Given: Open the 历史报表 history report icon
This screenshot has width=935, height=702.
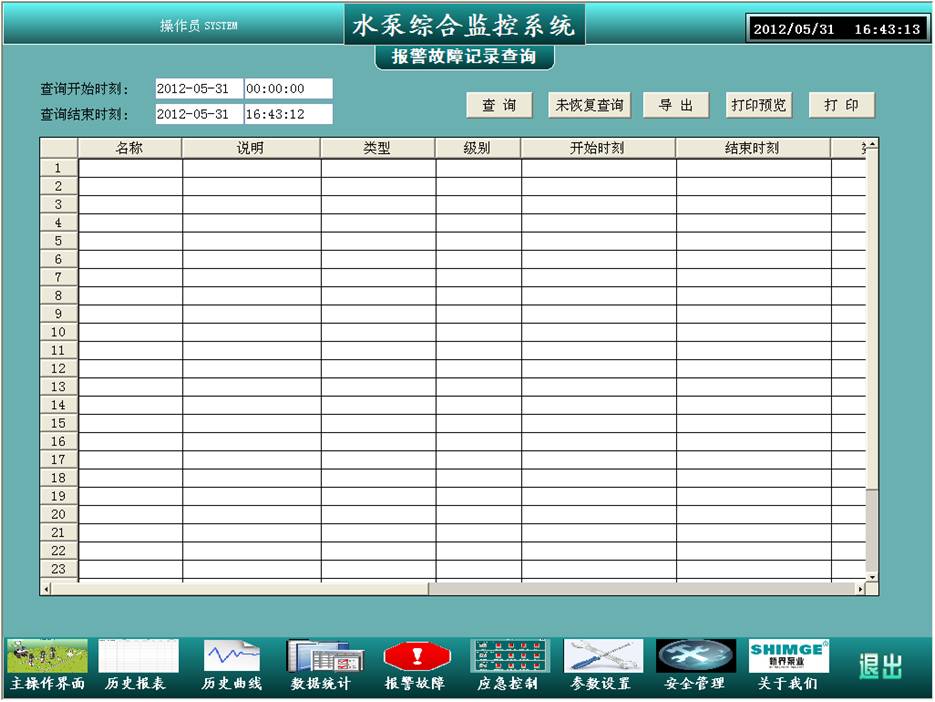Looking at the screenshot, I should (x=138, y=657).
